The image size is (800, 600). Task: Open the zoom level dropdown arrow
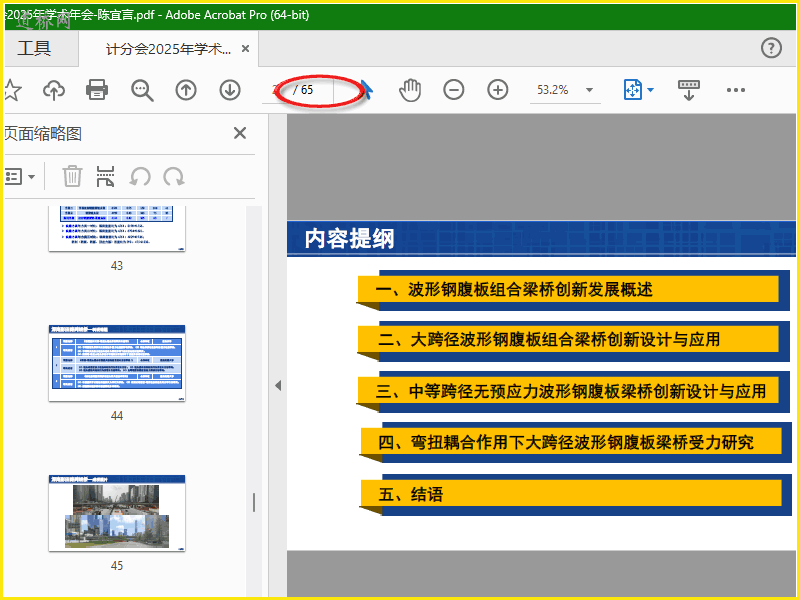tap(589, 90)
